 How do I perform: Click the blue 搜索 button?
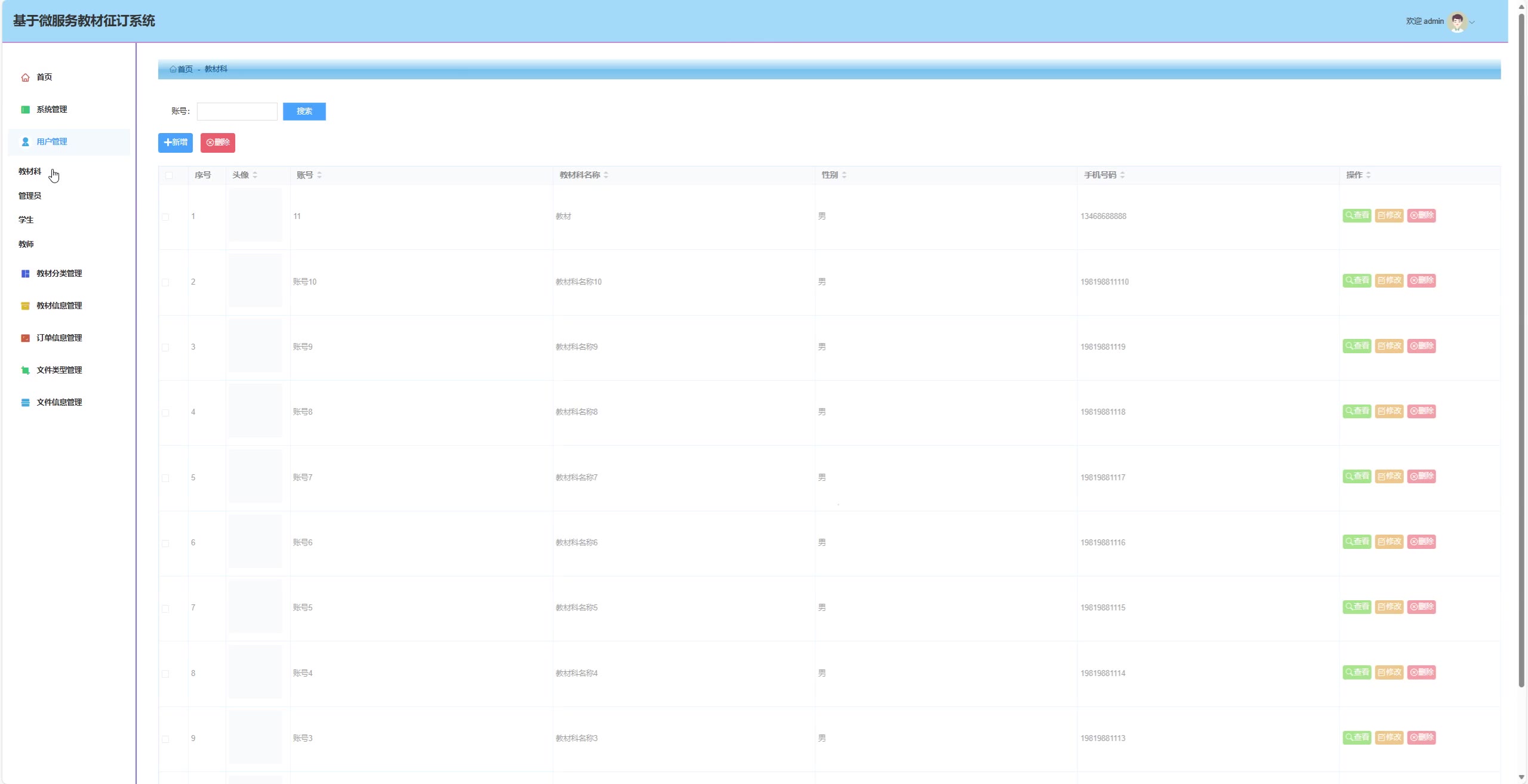(304, 112)
